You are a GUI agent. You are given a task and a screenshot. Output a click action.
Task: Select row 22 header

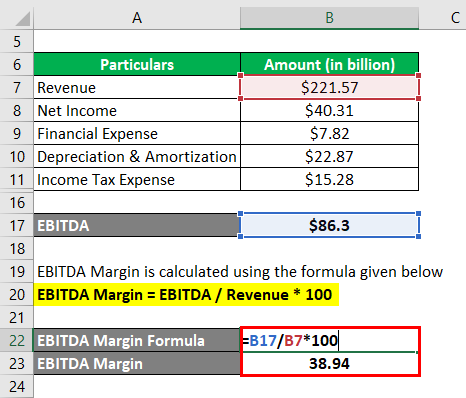[x=17, y=340]
